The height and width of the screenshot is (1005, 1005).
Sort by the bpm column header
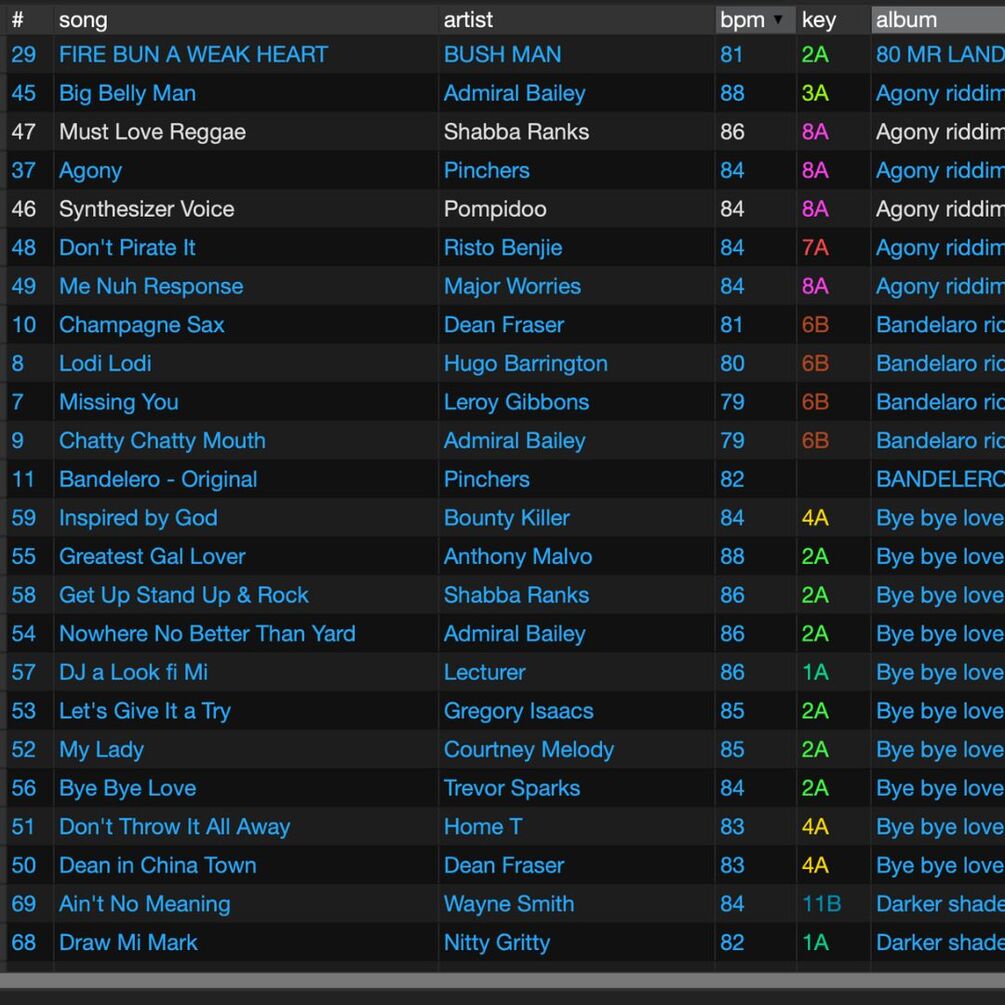pos(754,20)
